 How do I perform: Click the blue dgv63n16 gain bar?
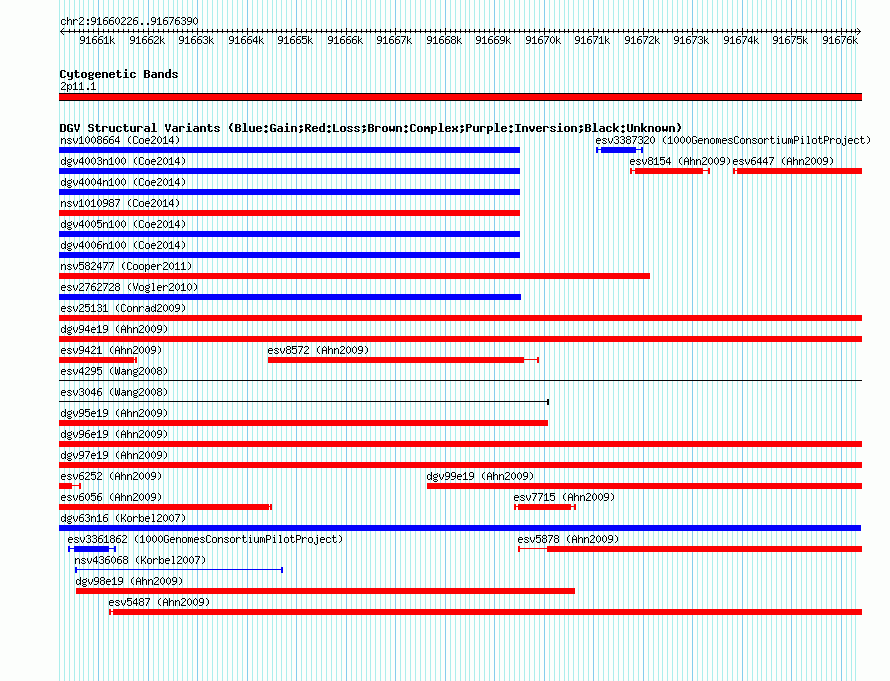[x=460, y=528]
